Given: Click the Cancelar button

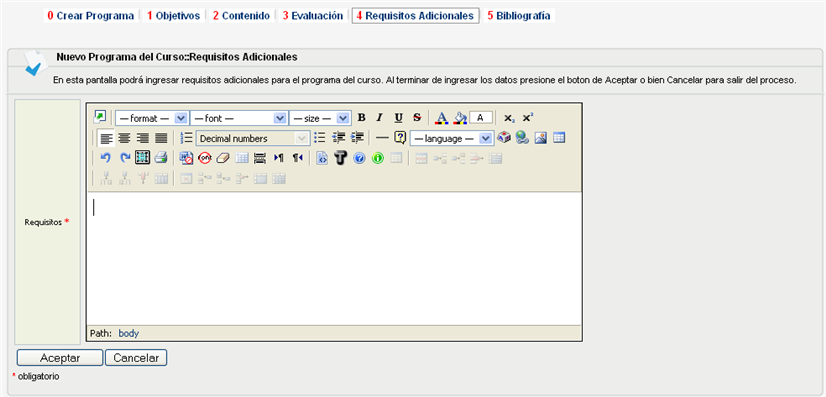Looking at the screenshot, I should coord(136,358).
